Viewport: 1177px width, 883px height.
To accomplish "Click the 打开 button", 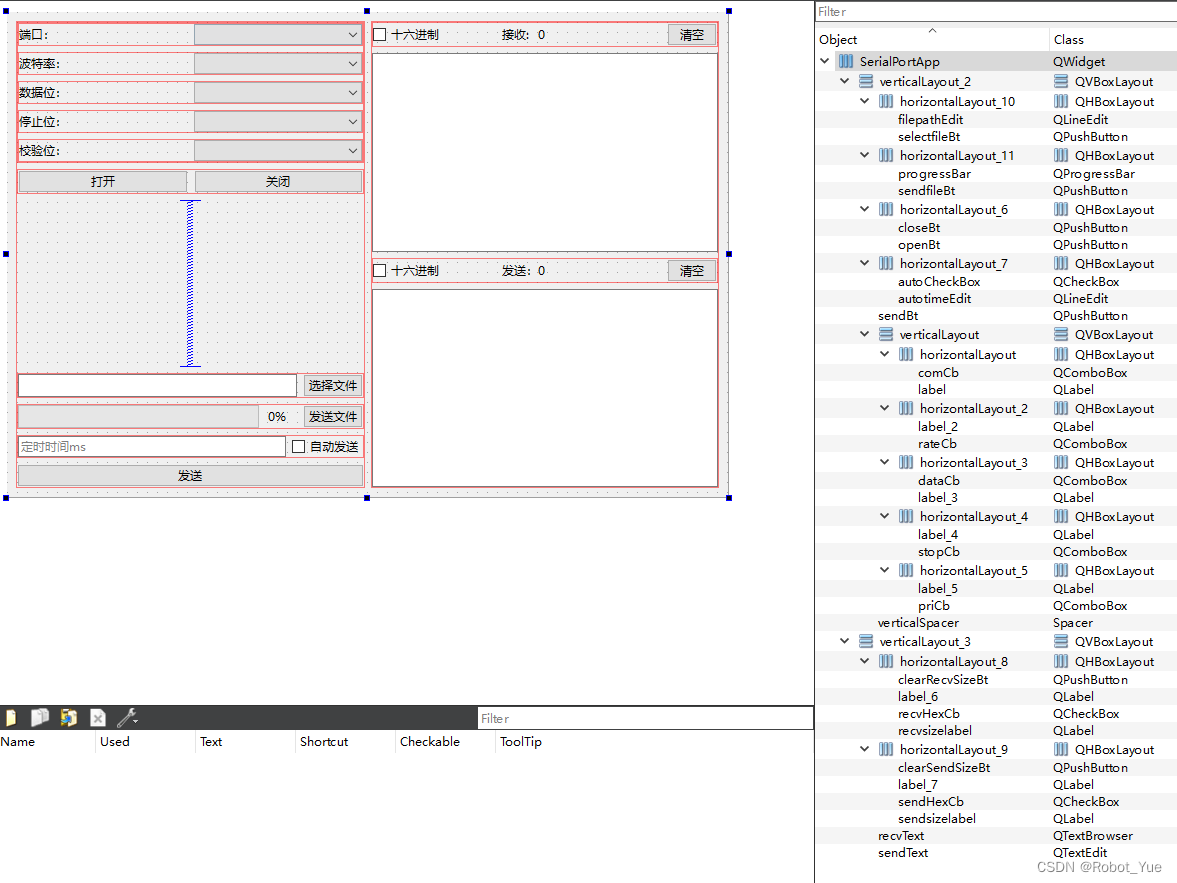I will (x=103, y=181).
